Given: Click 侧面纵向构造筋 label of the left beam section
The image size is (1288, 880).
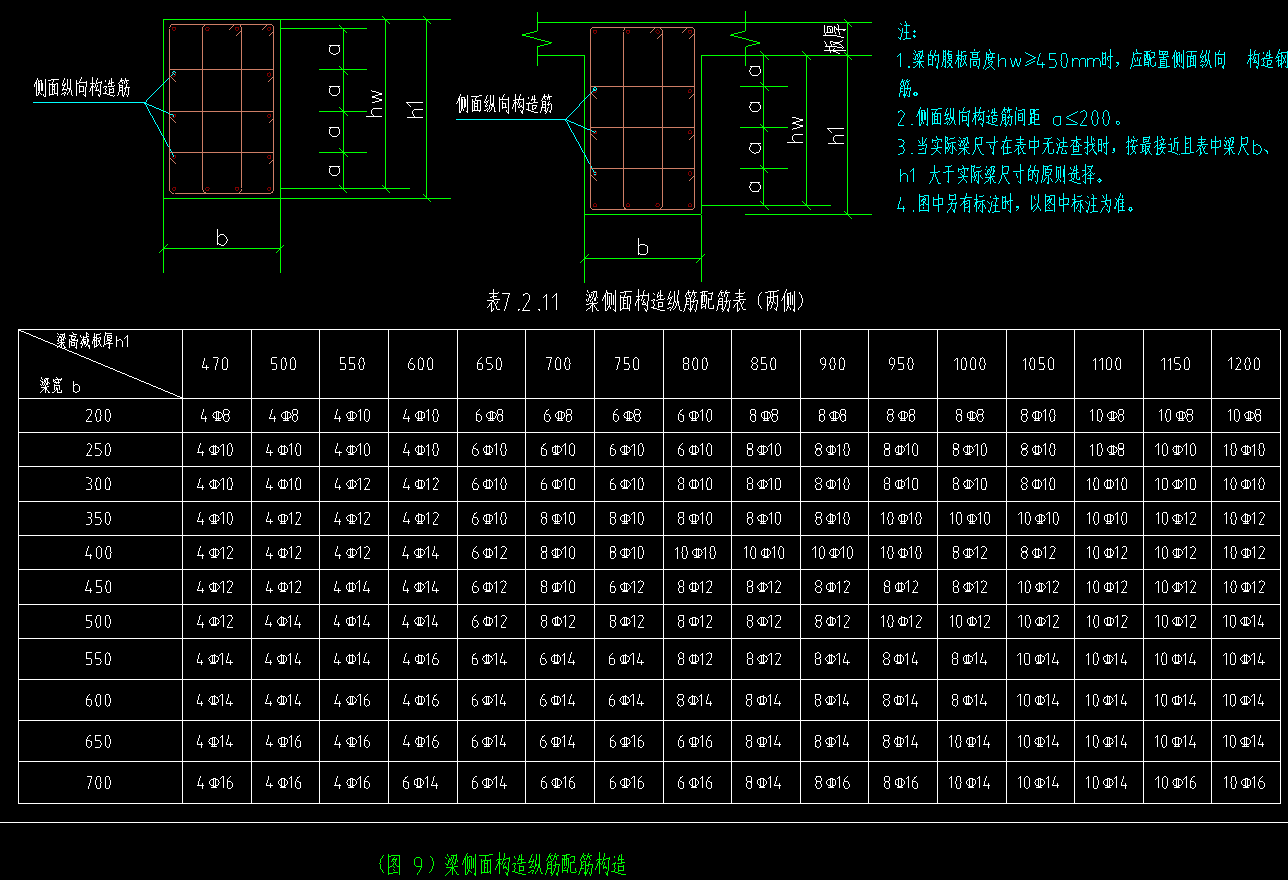Looking at the screenshot, I should pyautogui.click(x=82, y=88).
